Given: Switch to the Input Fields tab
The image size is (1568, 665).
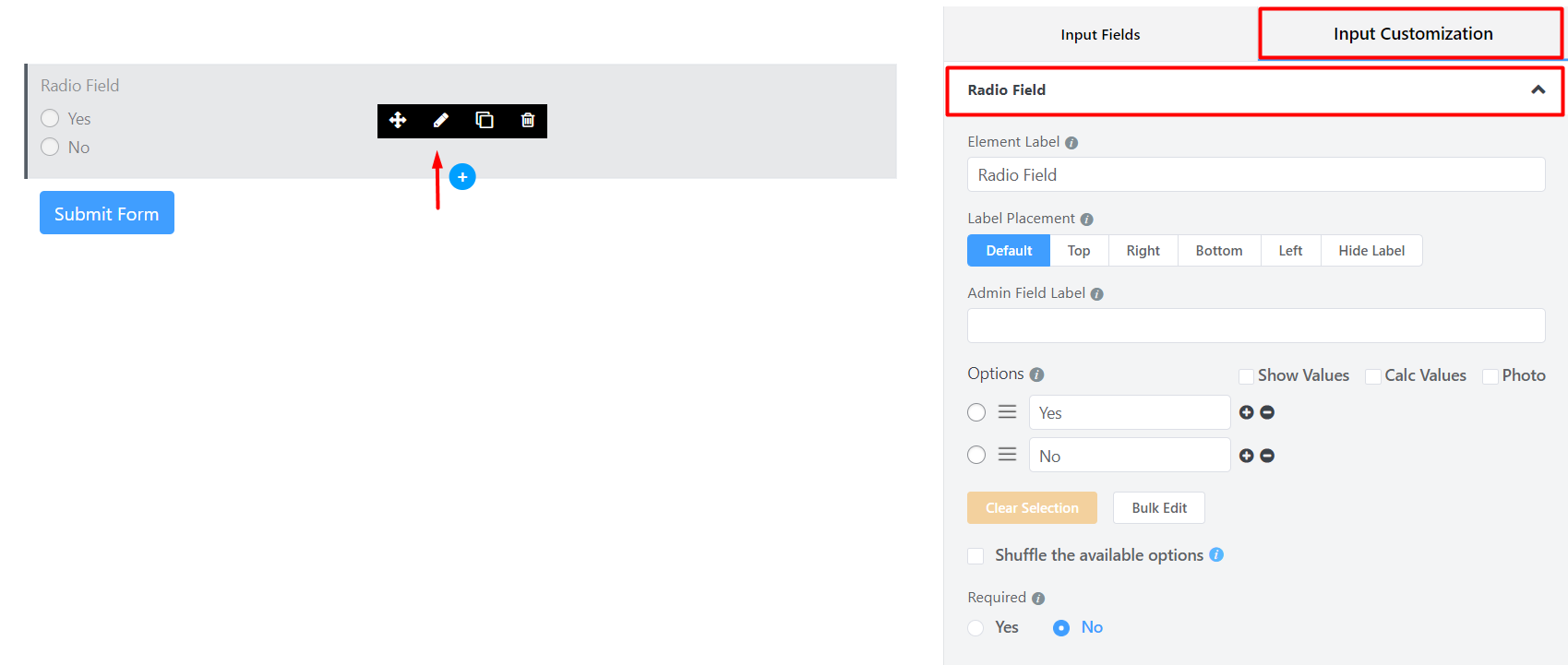Looking at the screenshot, I should 1100,34.
